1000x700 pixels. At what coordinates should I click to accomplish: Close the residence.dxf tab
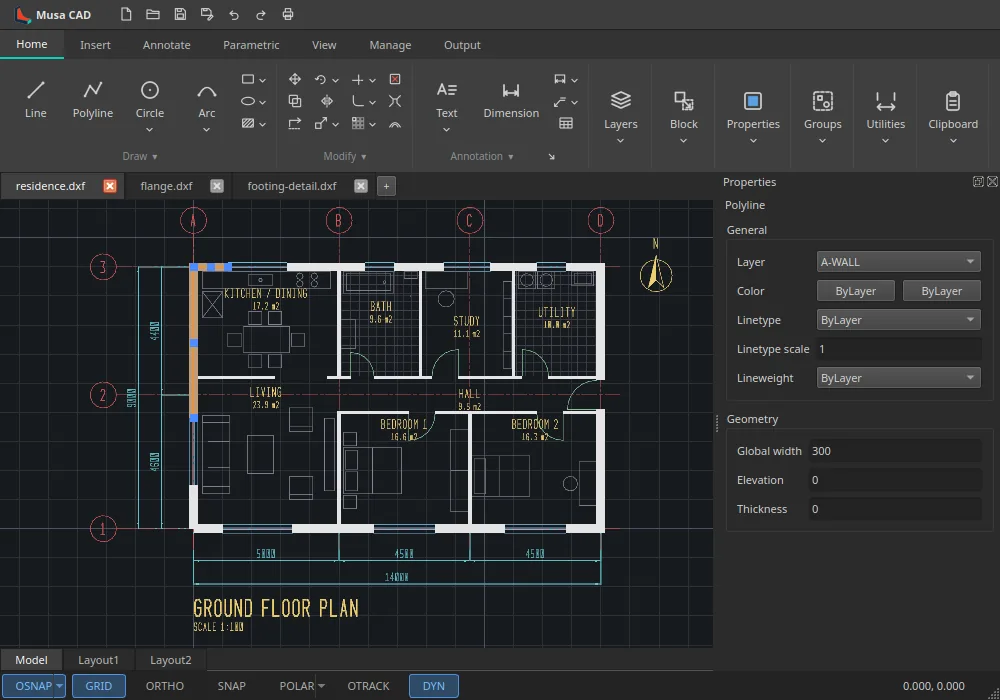point(110,186)
